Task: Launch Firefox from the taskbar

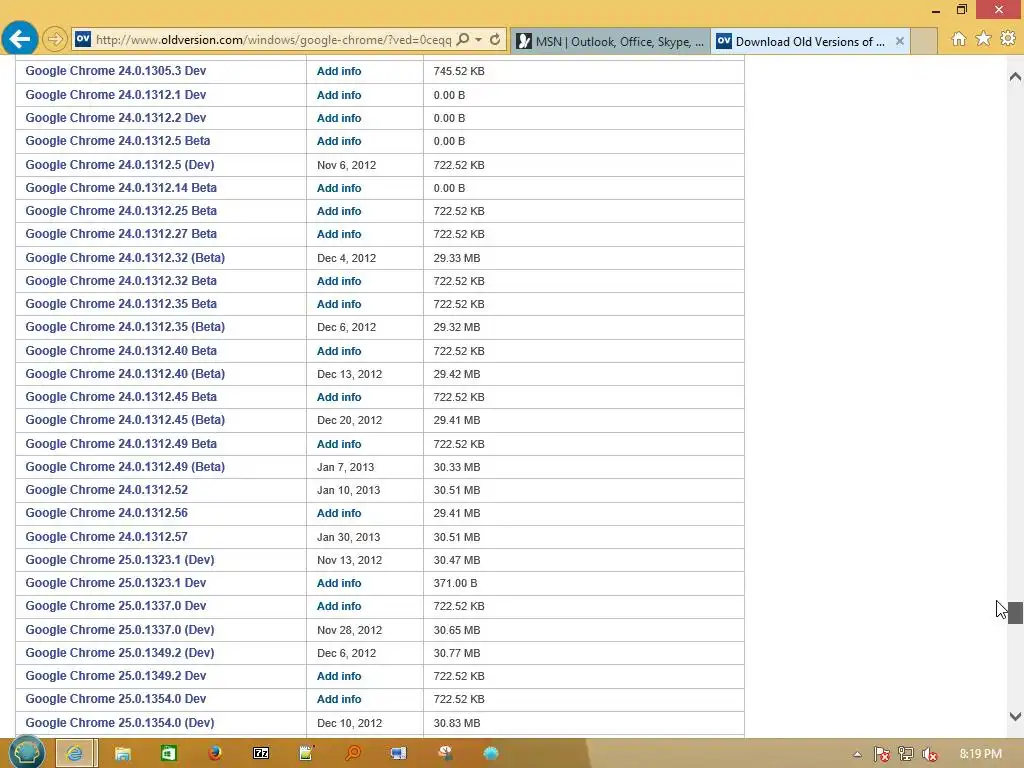Action: (x=214, y=753)
